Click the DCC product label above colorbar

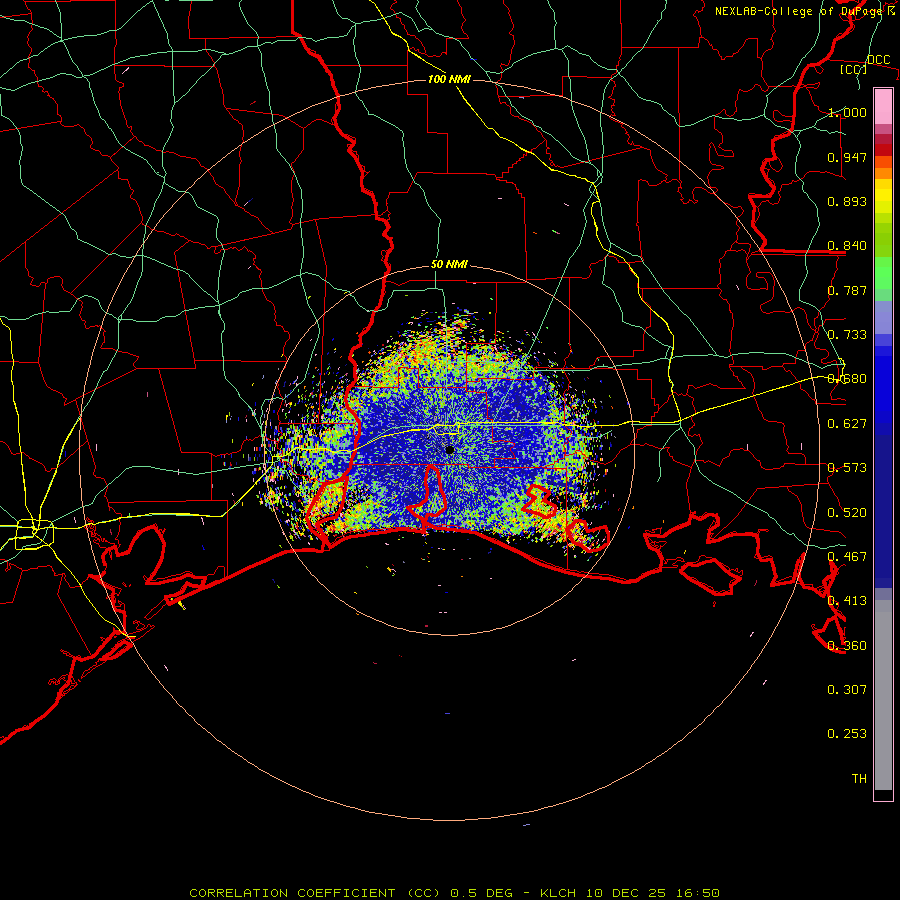point(878,60)
